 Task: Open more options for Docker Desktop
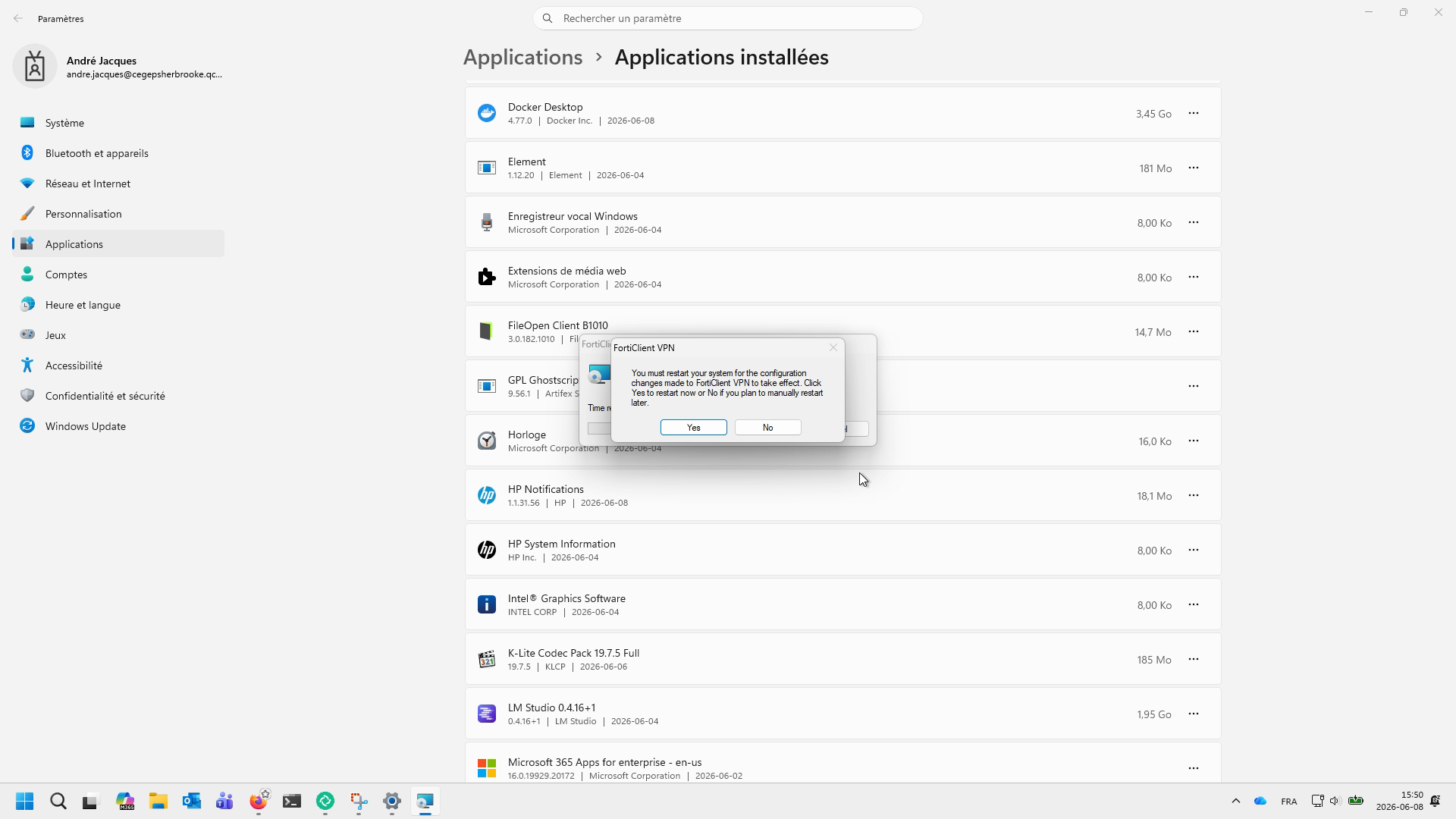pos(1194,113)
